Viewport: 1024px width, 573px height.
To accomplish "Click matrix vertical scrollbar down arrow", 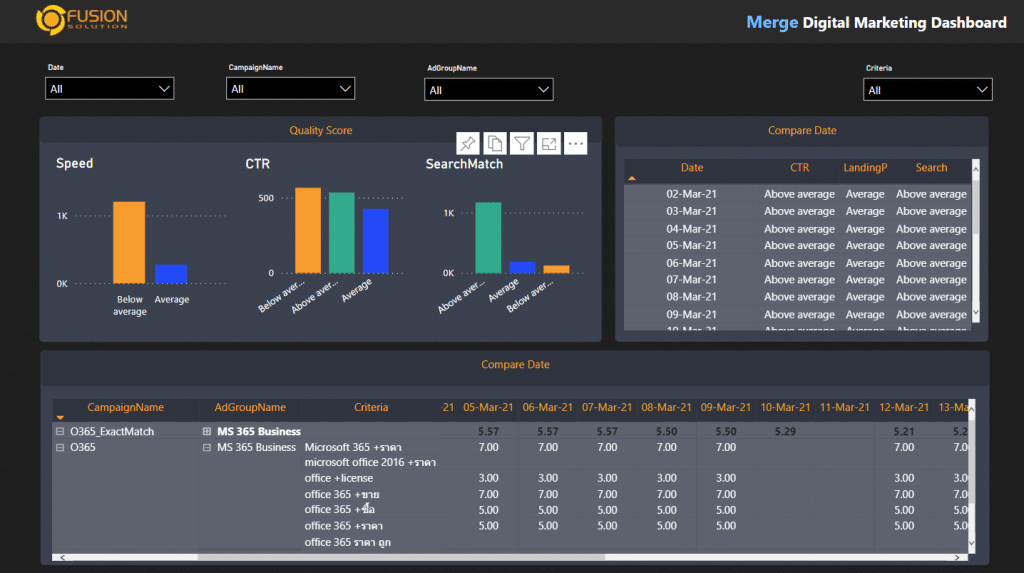I will [972, 543].
